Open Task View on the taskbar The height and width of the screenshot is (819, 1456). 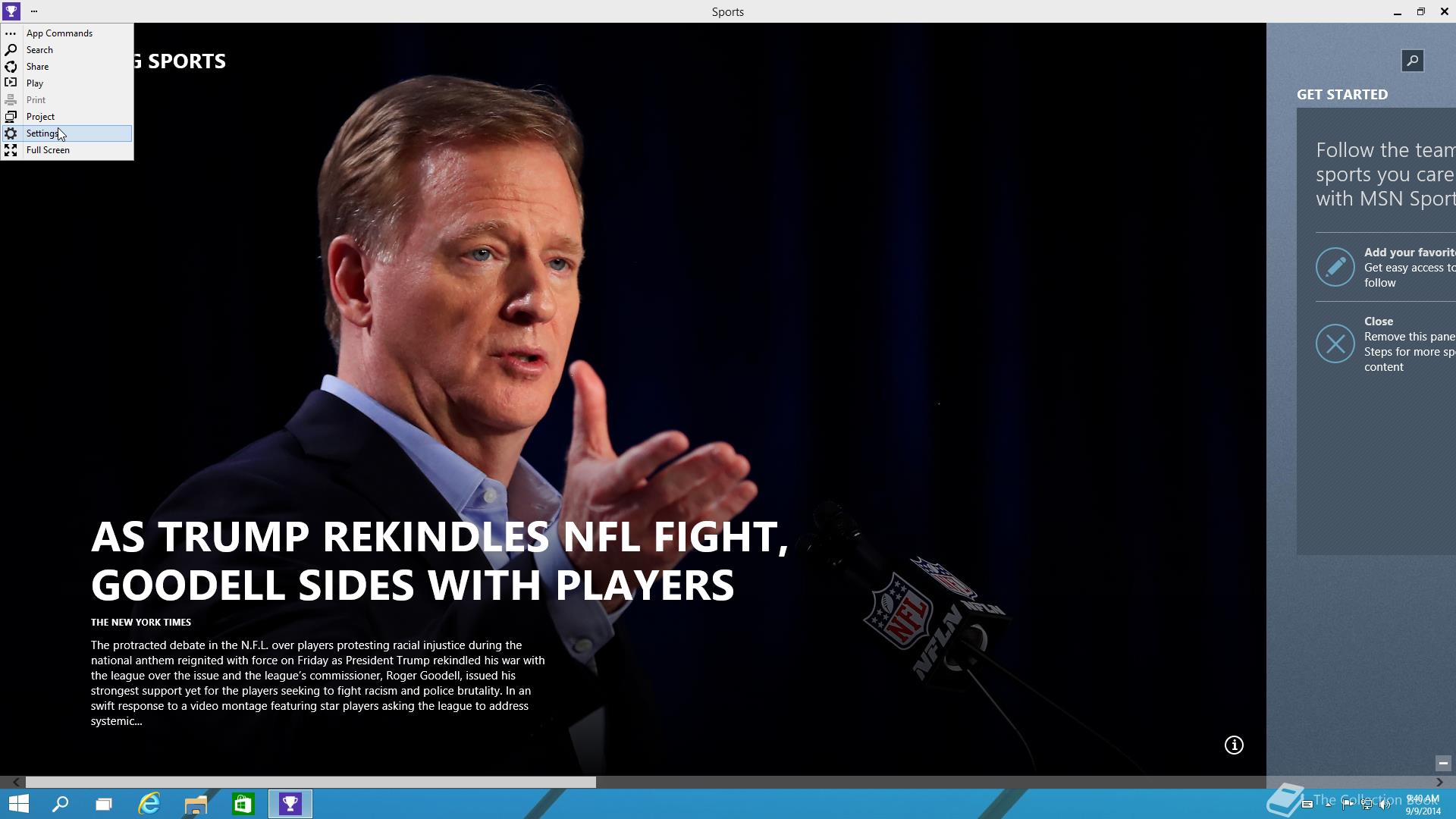pyautogui.click(x=104, y=804)
